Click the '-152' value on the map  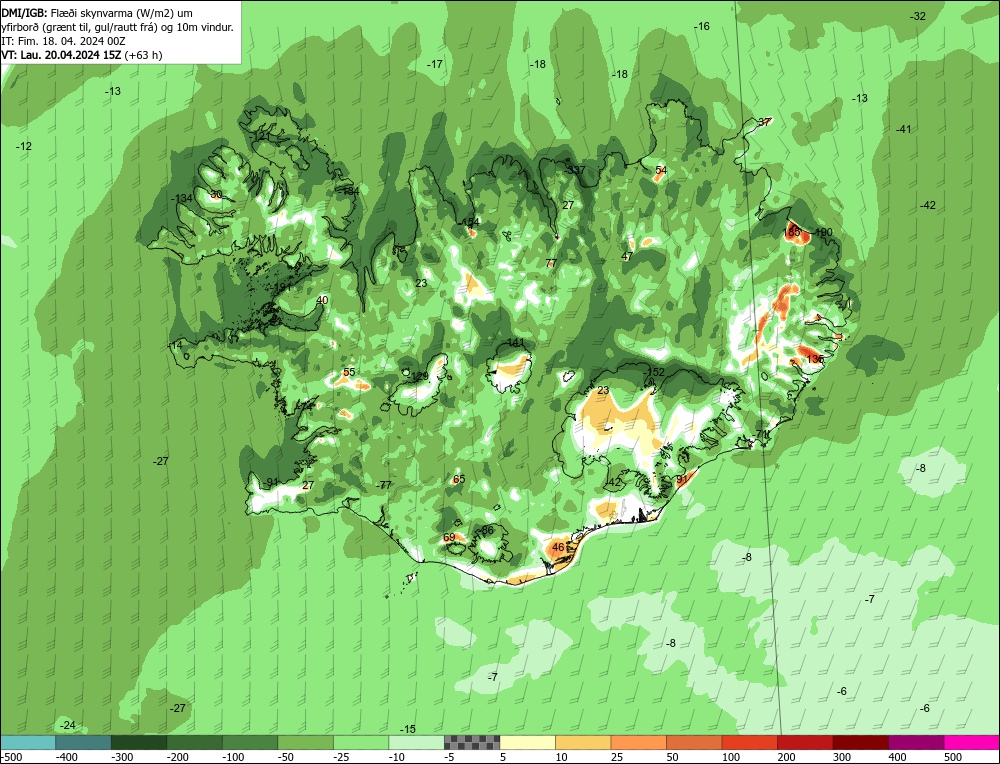point(654,372)
